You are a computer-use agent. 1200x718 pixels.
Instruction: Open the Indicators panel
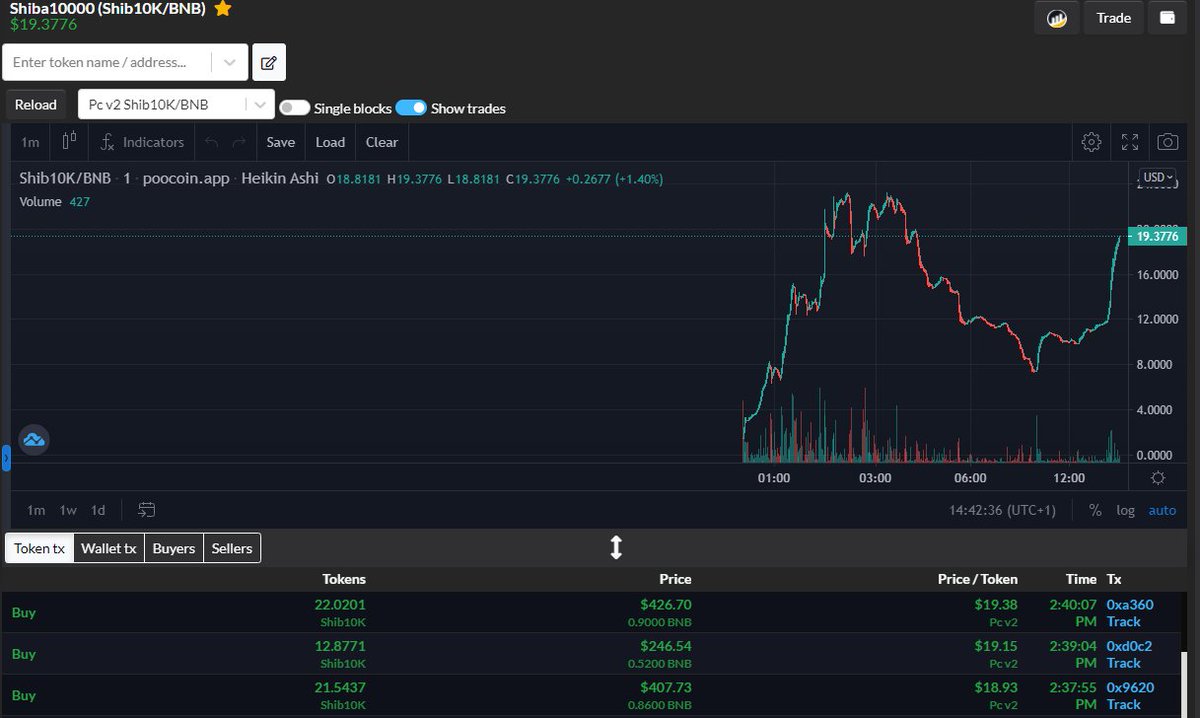tap(141, 142)
